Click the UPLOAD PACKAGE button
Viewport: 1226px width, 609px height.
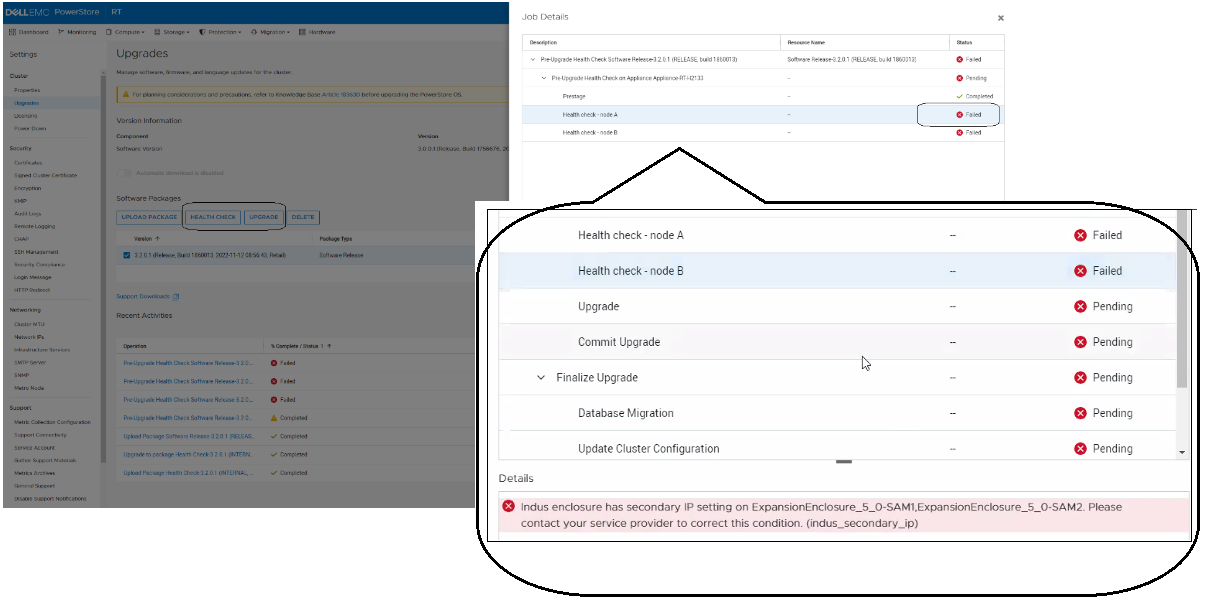(x=148, y=217)
